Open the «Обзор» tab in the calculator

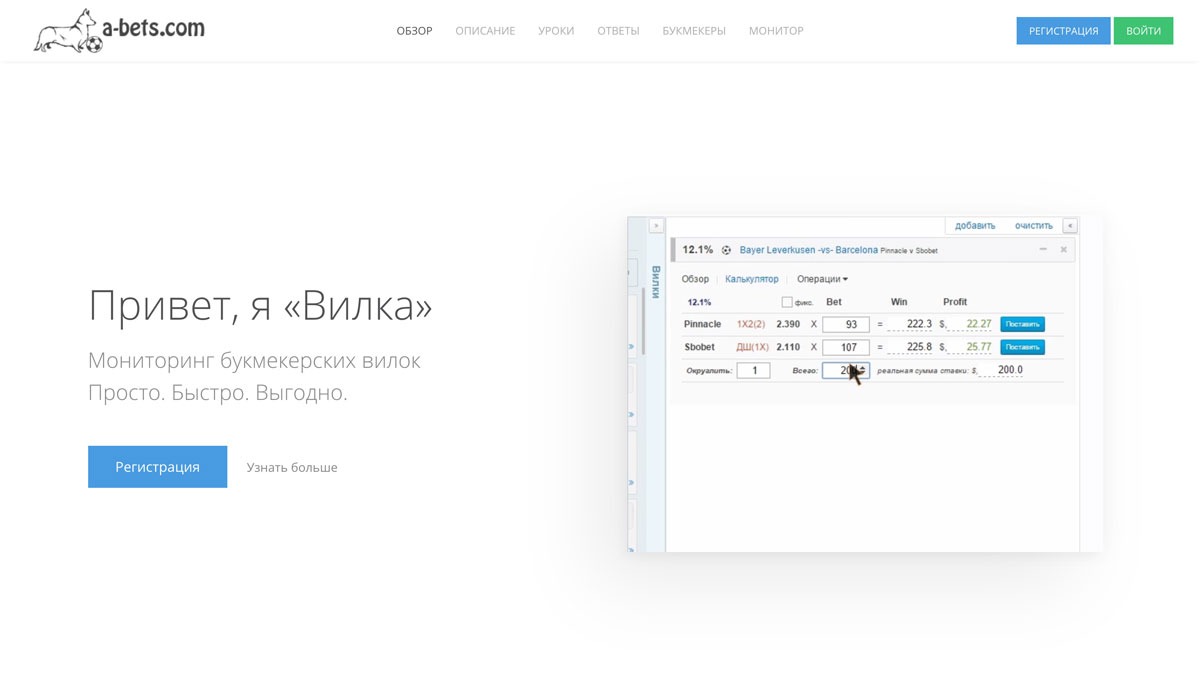coord(695,279)
